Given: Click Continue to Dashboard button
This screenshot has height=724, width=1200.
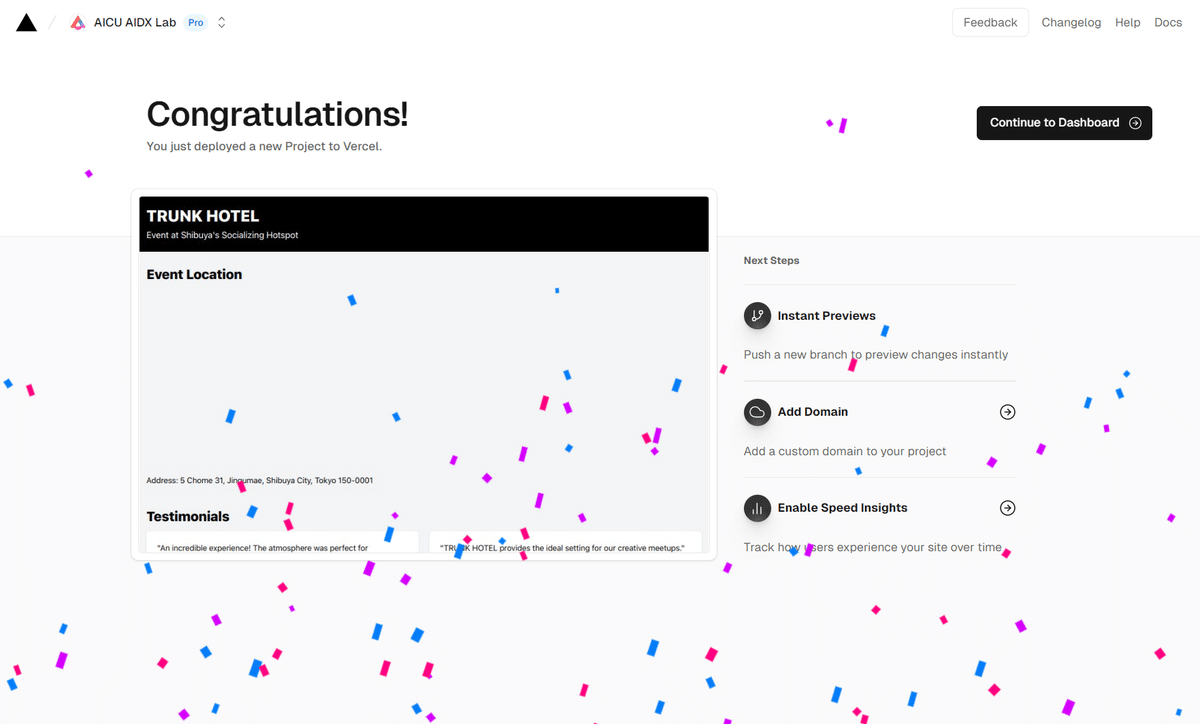Looking at the screenshot, I should tap(1064, 123).
